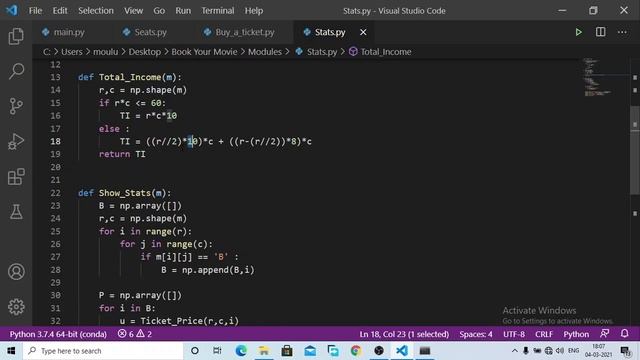
Task: Select Python 3.7.4 64-bit interpreter in status bar
Action: (x=58, y=334)
